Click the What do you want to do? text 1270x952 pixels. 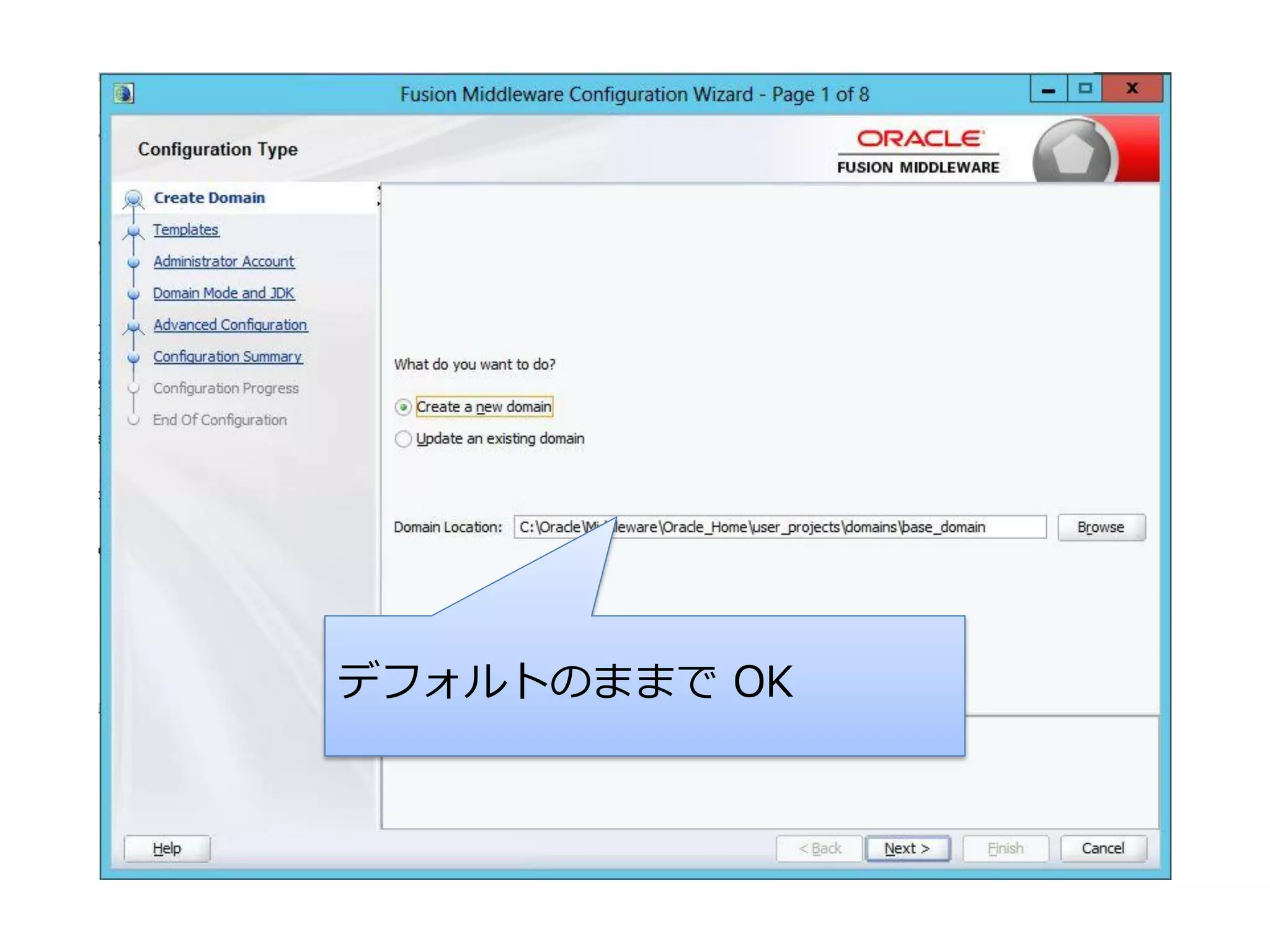[475, 364]
